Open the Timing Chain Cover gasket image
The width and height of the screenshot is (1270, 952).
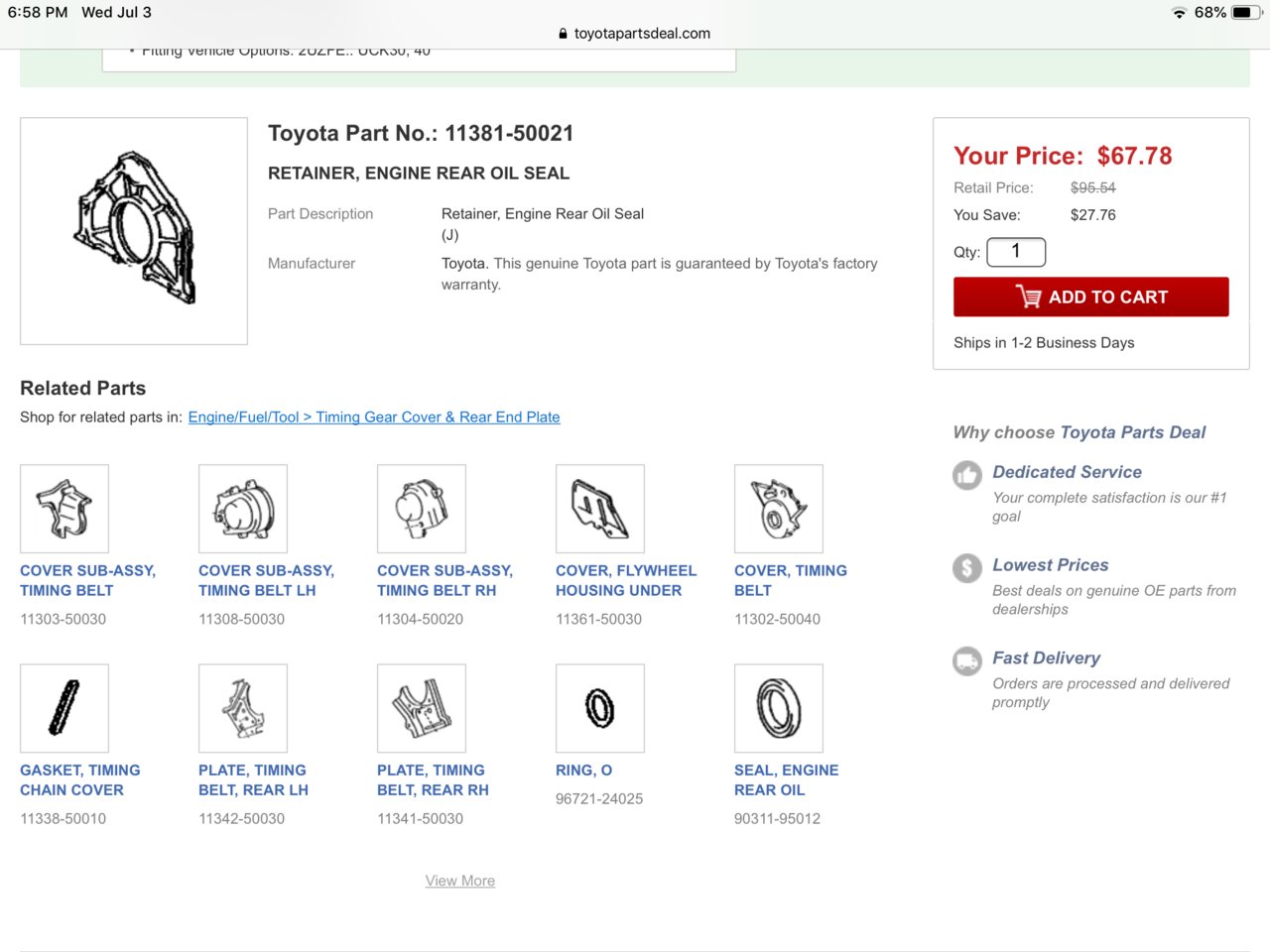[64, 708]
